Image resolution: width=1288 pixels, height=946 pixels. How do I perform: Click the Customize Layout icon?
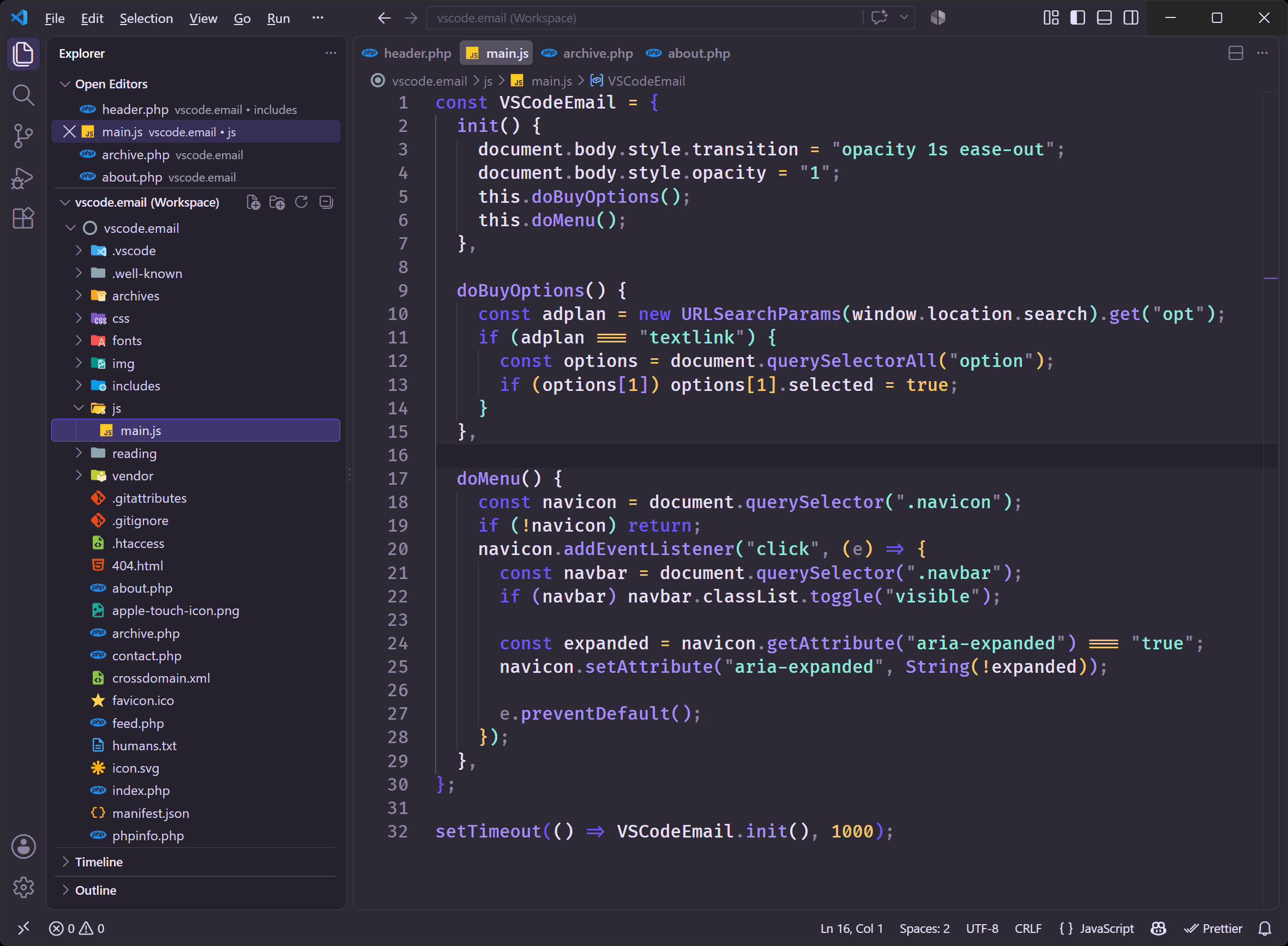(x=1051, y=18)
